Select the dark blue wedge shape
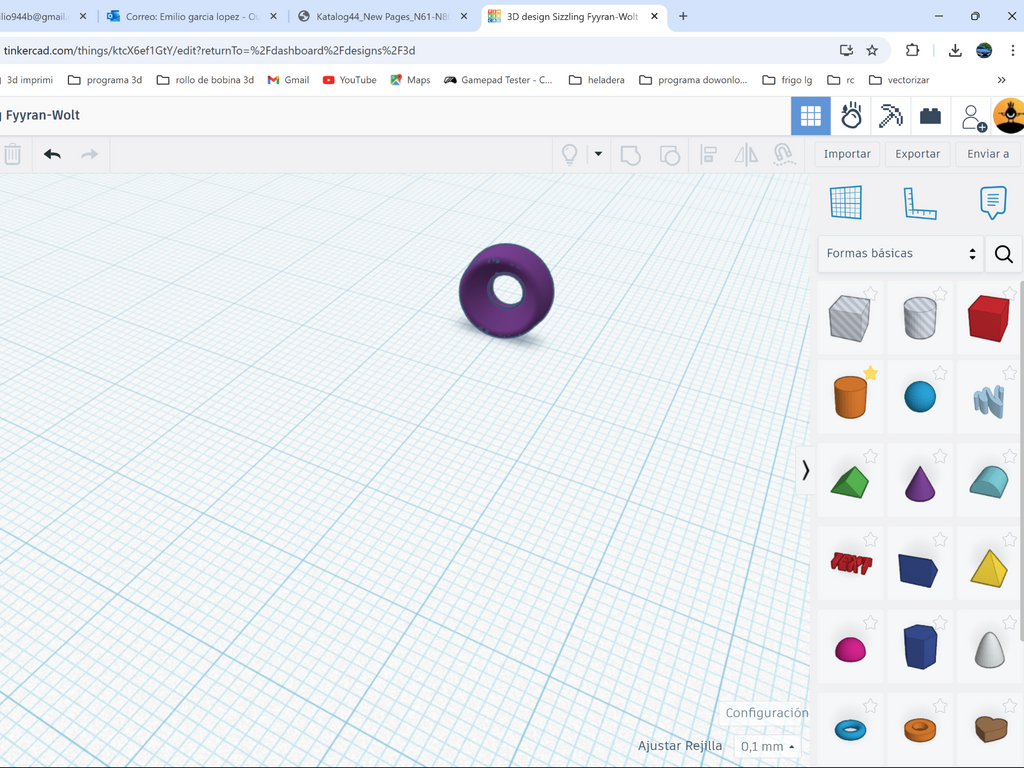This screenshot has height=768, width=1024. (918, 569)
